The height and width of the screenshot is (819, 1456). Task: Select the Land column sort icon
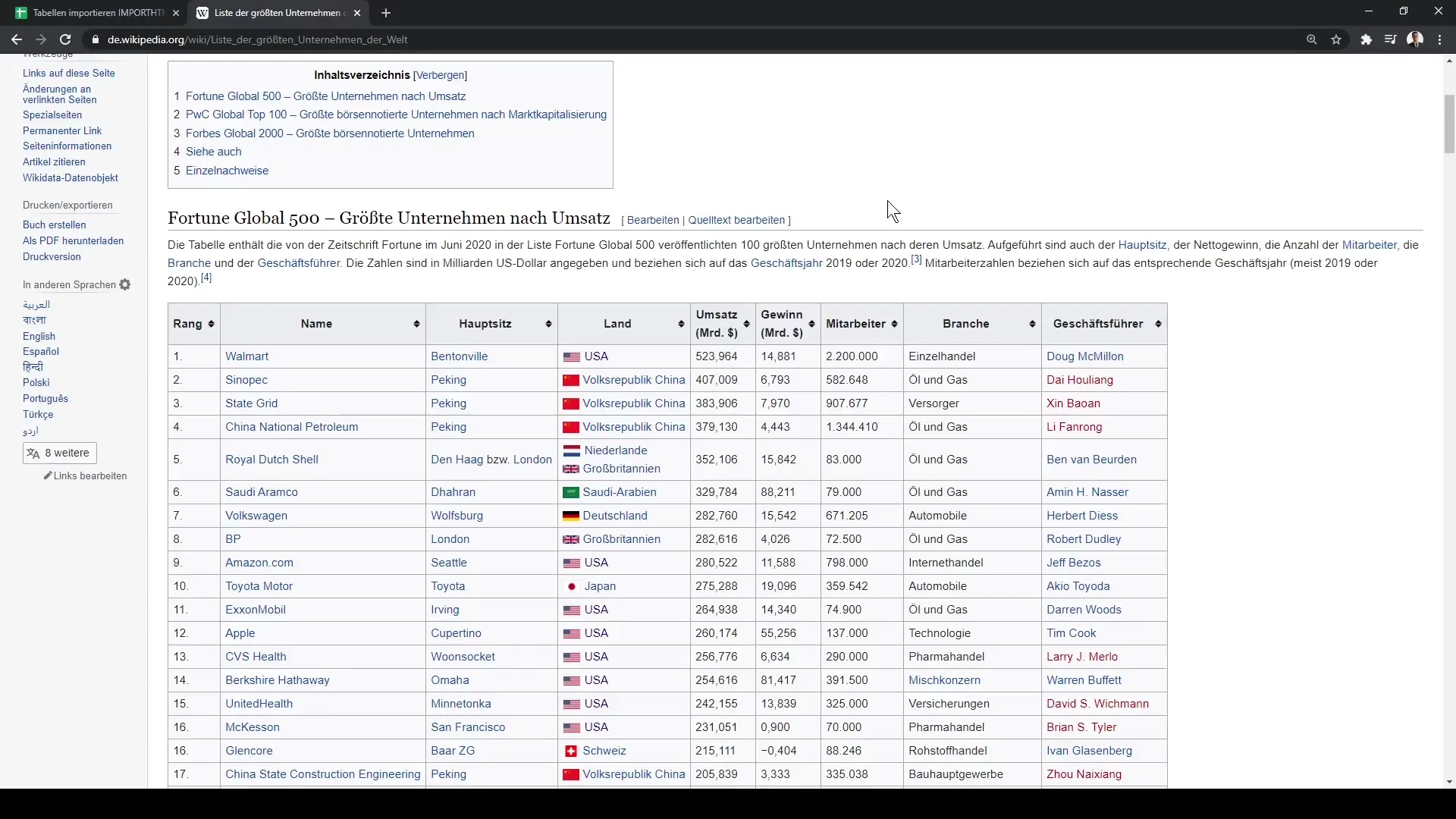coord(680,323)
